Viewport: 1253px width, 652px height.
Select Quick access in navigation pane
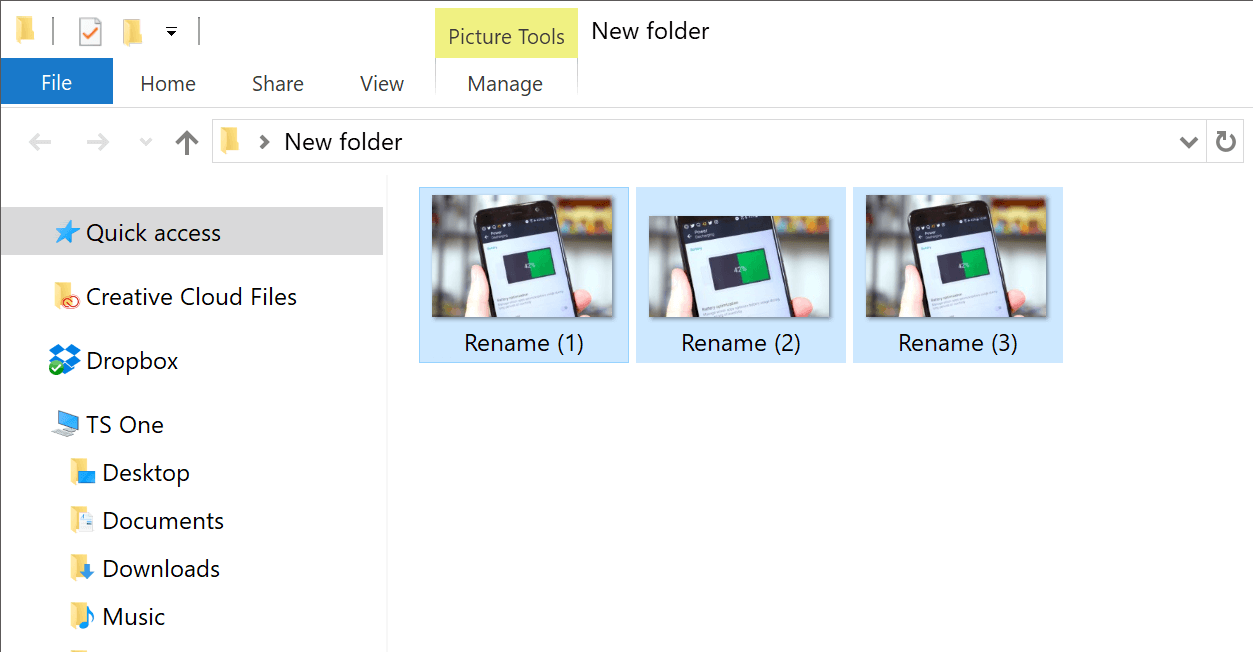pyautogui.click(x=153, y=233)
